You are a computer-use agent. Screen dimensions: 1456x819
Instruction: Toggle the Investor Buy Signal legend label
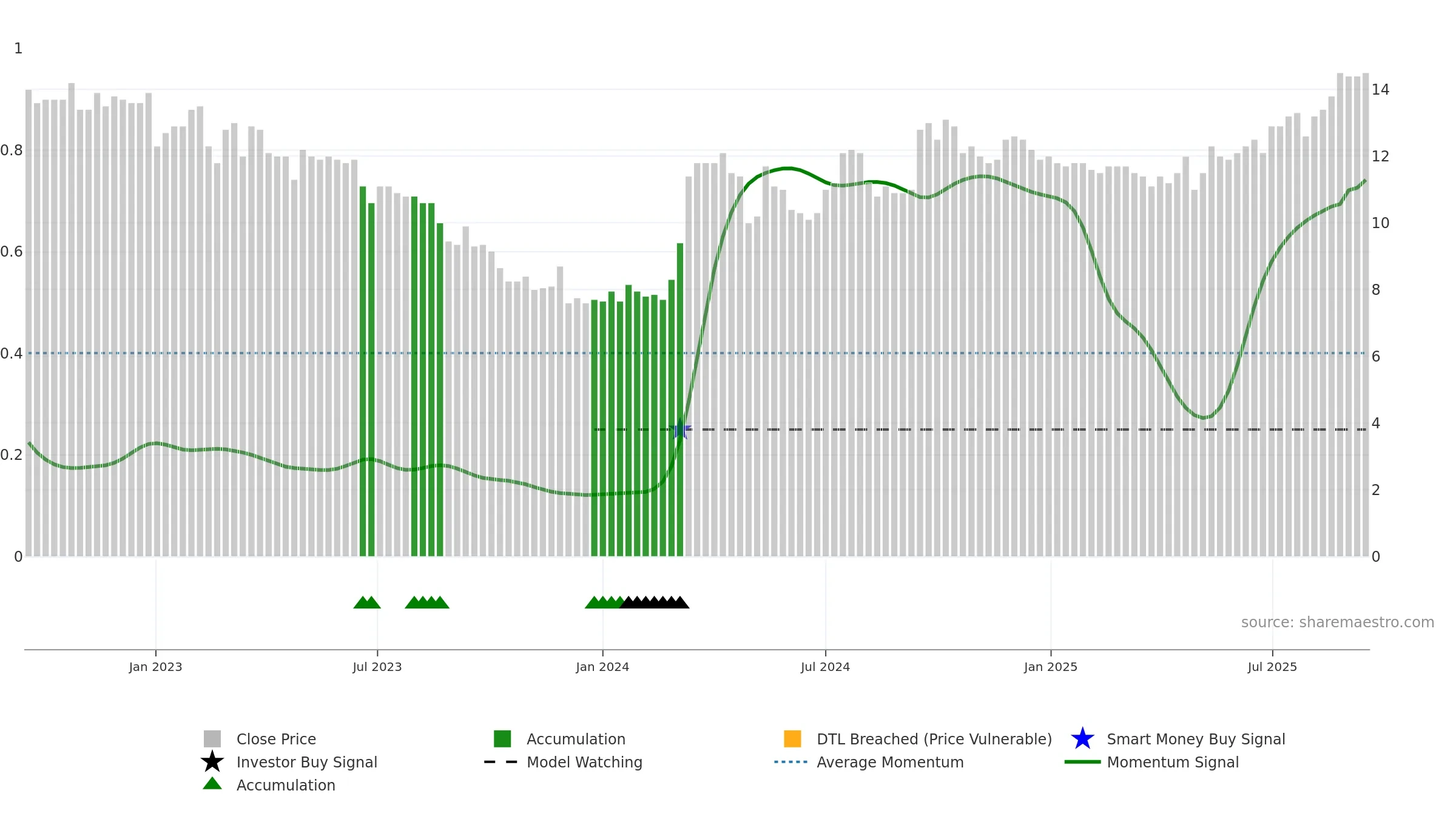click(306, 762)
